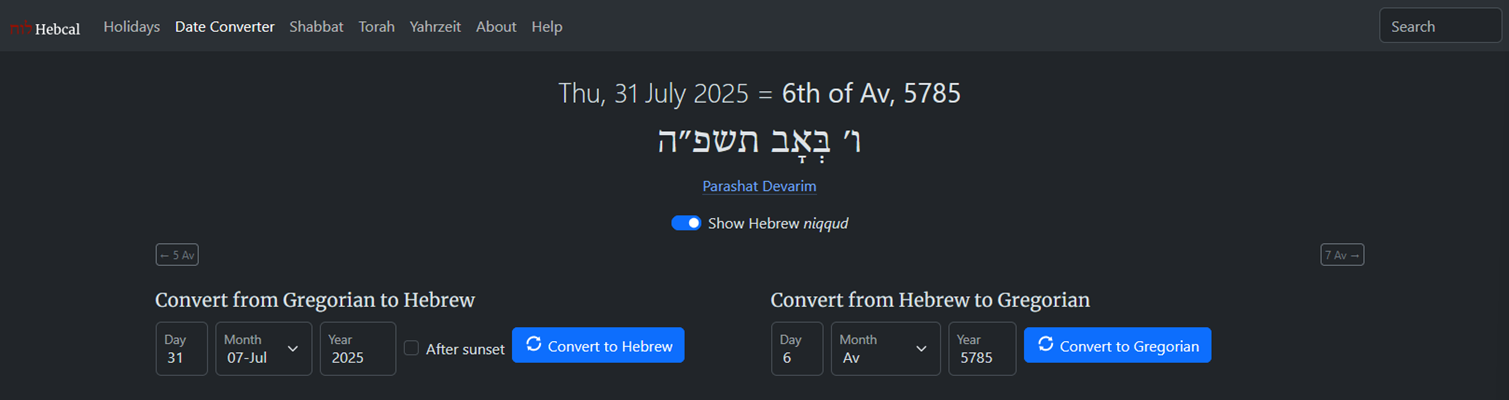Go to previous day 5 Av

click(177, 255)
